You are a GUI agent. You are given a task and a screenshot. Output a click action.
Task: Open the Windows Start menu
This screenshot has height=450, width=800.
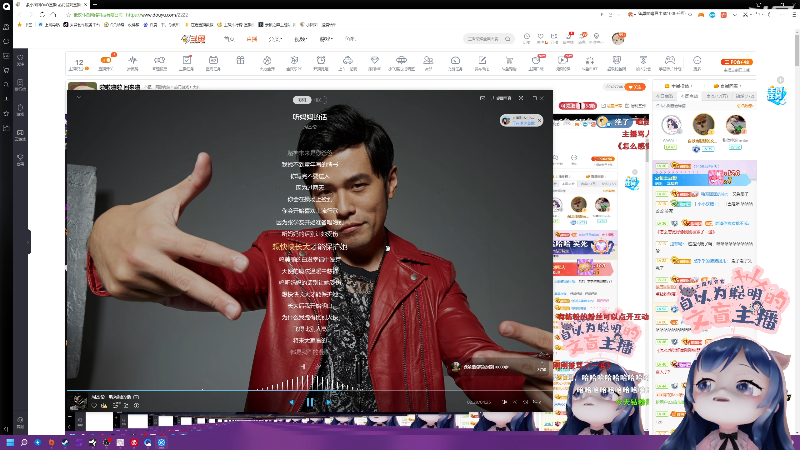pos(10,442)
